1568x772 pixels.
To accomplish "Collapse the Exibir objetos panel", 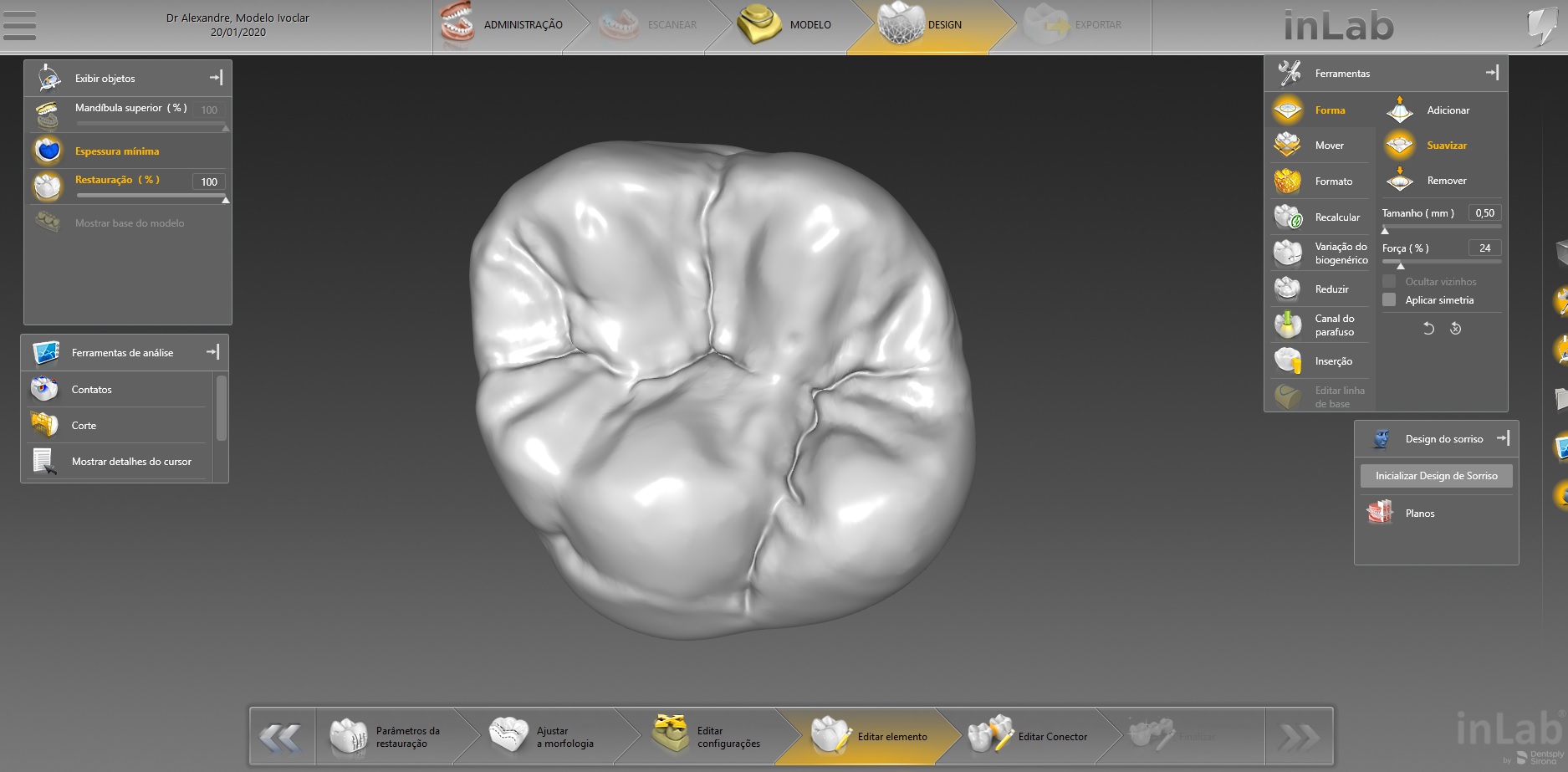I will 216,77.
